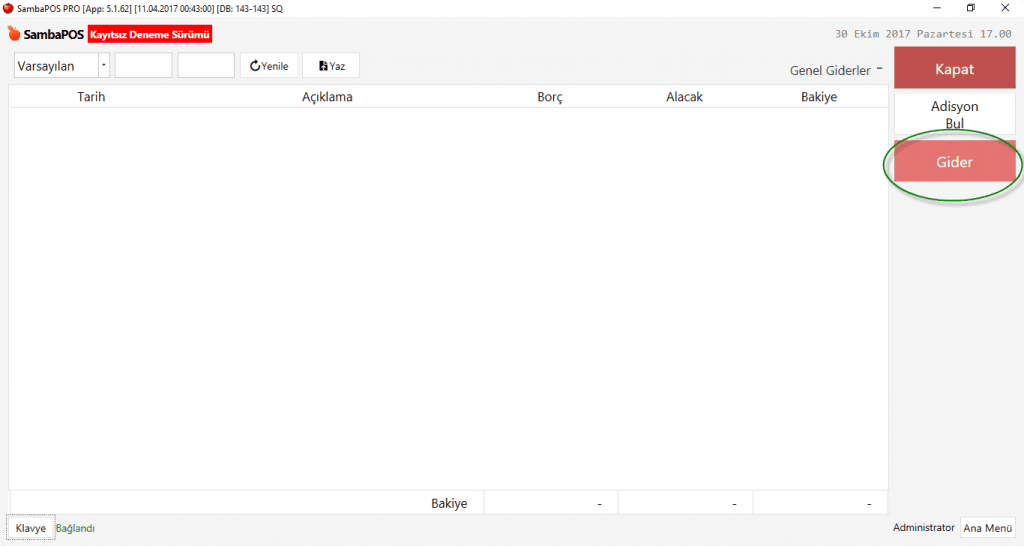Click the Borç column header
Image resolution: width=1024 pixels, height=546 pixels.
(550, 97)
